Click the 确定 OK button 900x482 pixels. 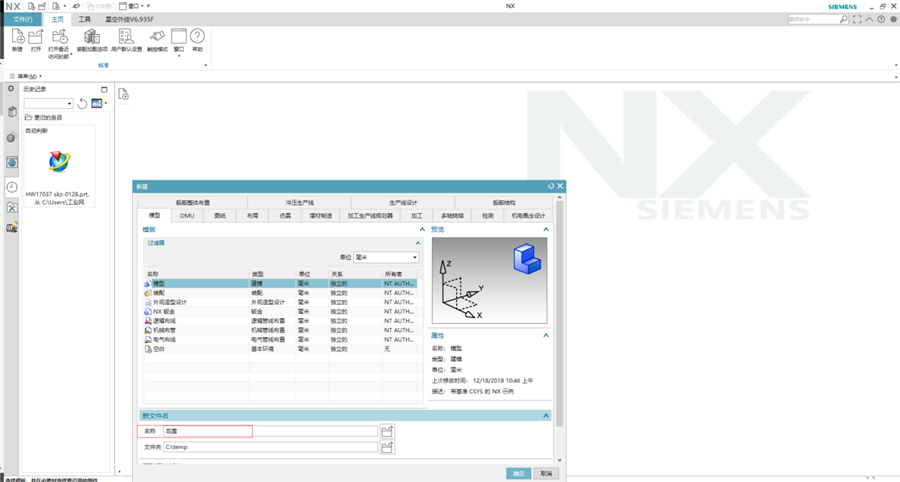pos(518,473)
